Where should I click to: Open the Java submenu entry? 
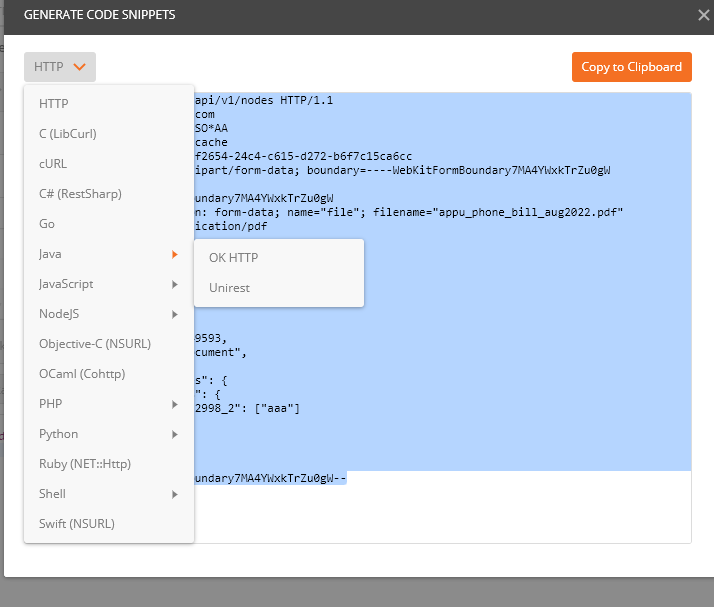pyautogui.click(x=109, y=254)
